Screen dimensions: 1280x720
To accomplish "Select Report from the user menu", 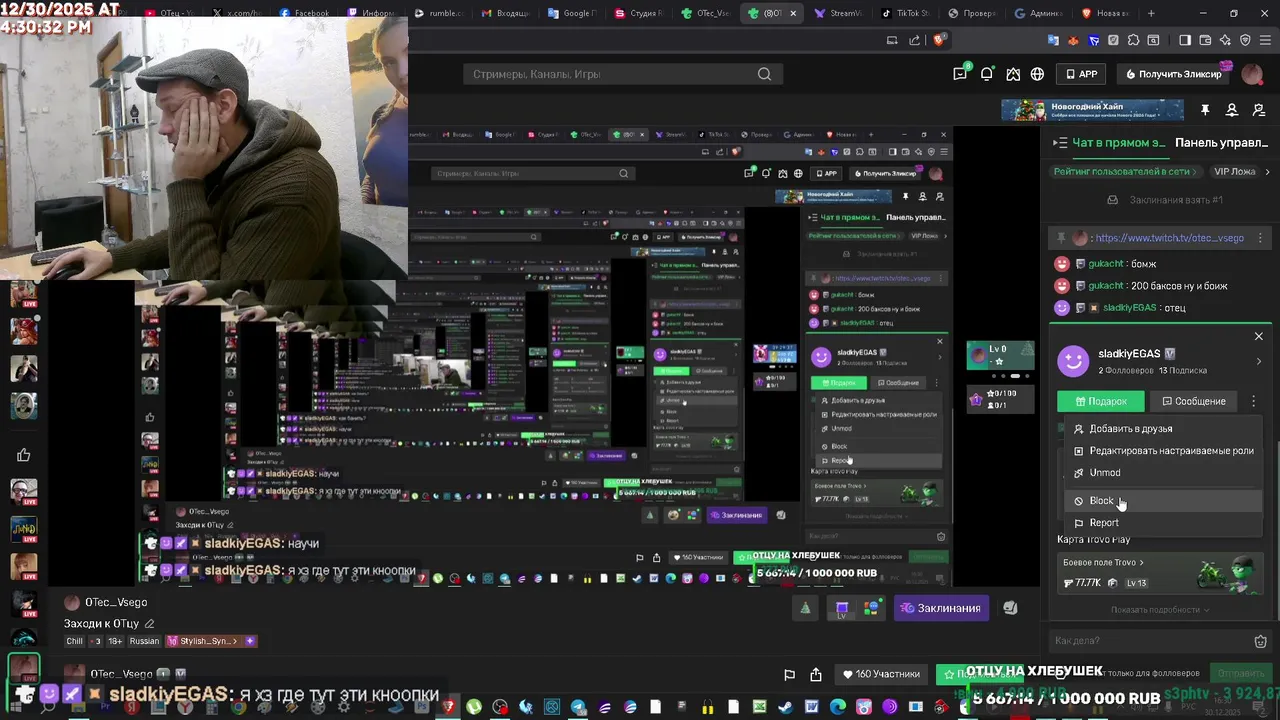I will 1165,523.
